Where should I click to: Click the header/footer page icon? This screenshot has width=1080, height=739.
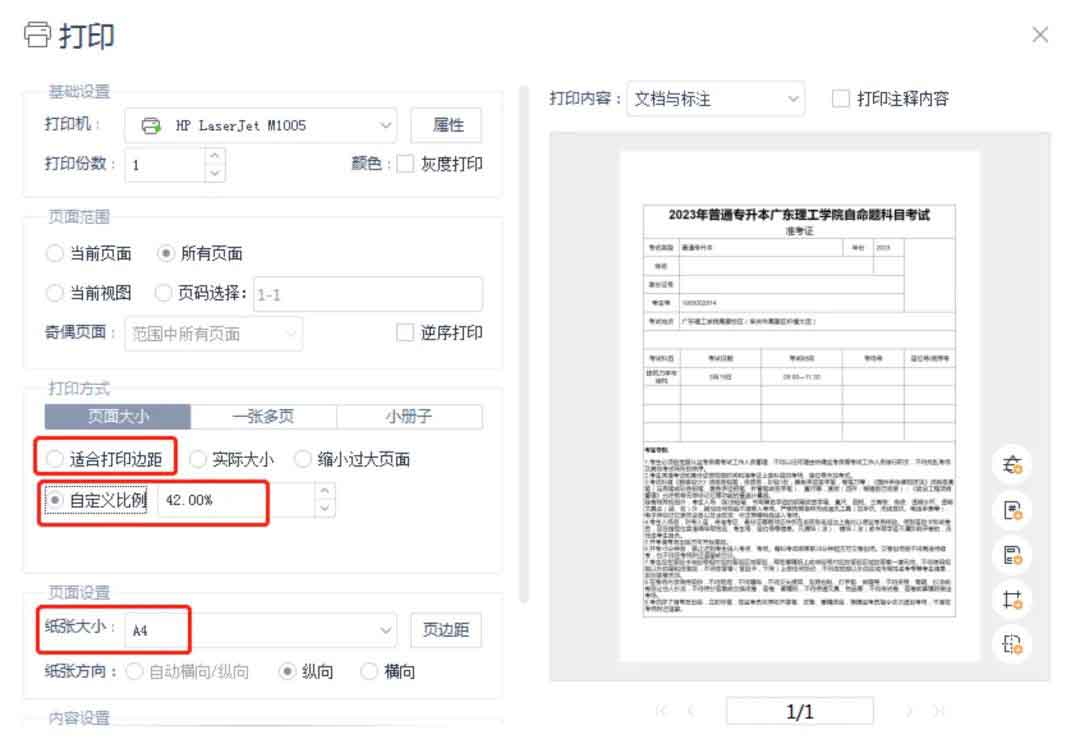point(1012,555)
